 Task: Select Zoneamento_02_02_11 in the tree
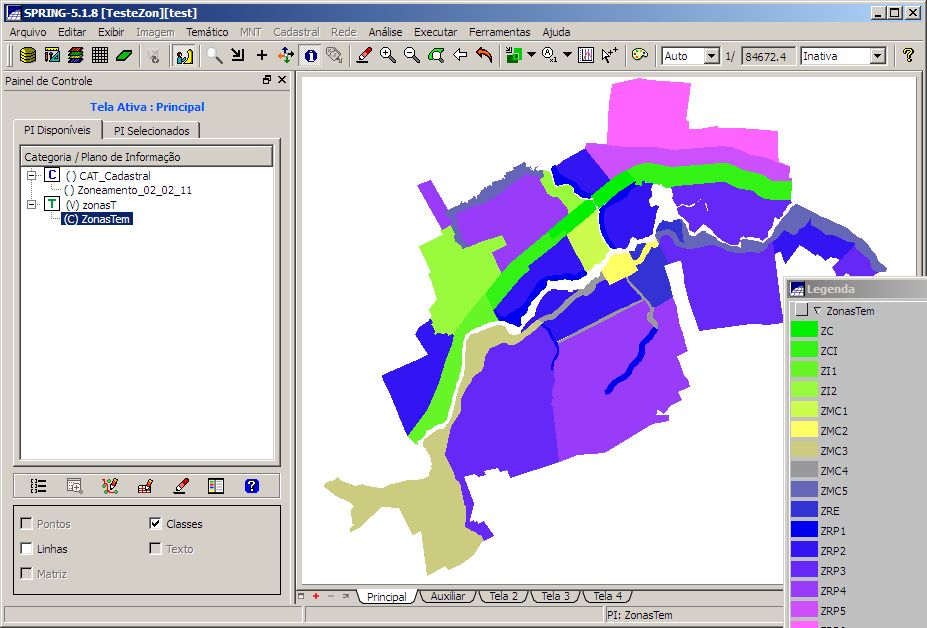(128, 190)
